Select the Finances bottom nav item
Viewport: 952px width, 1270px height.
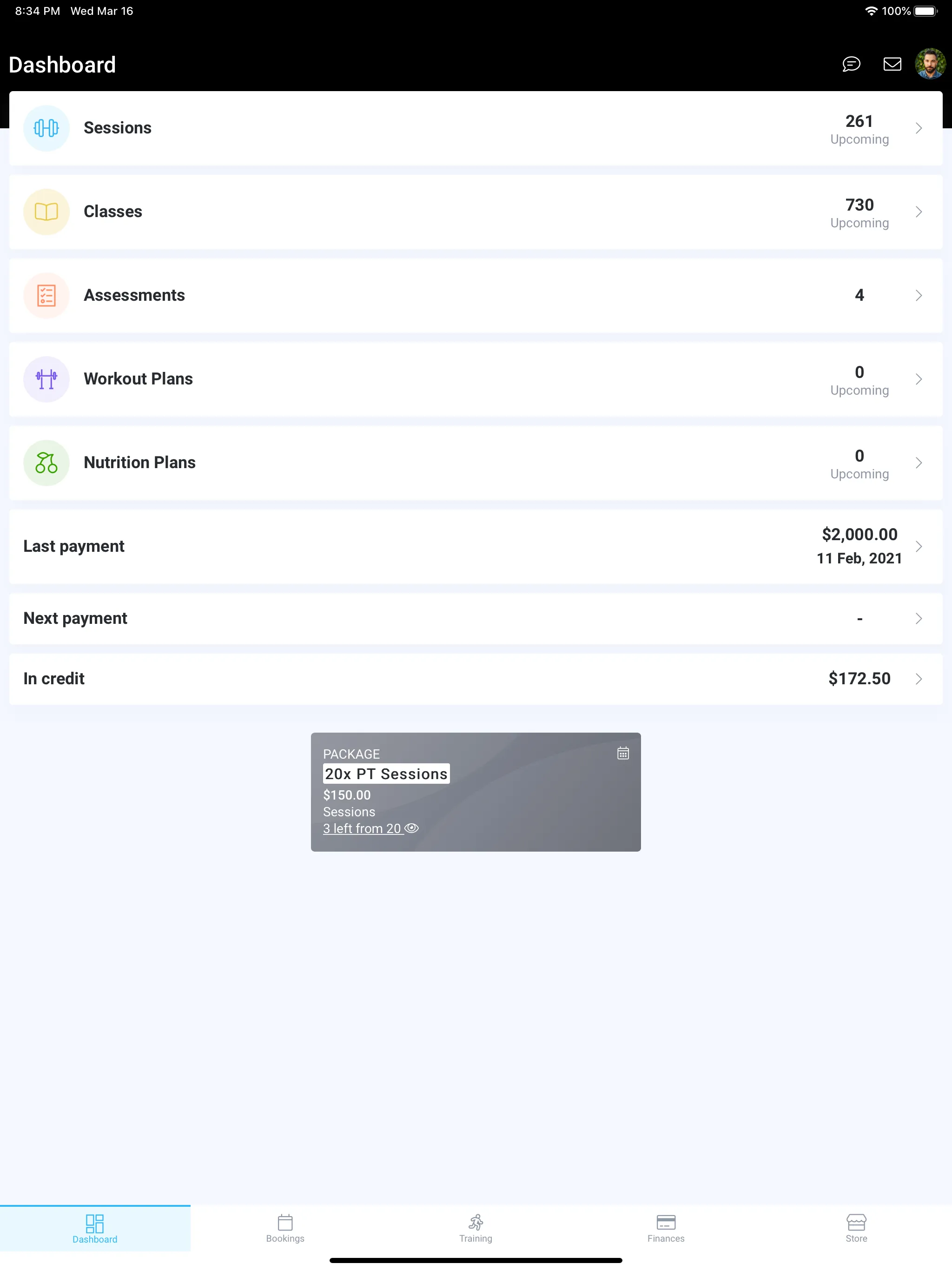point(665,1228)
